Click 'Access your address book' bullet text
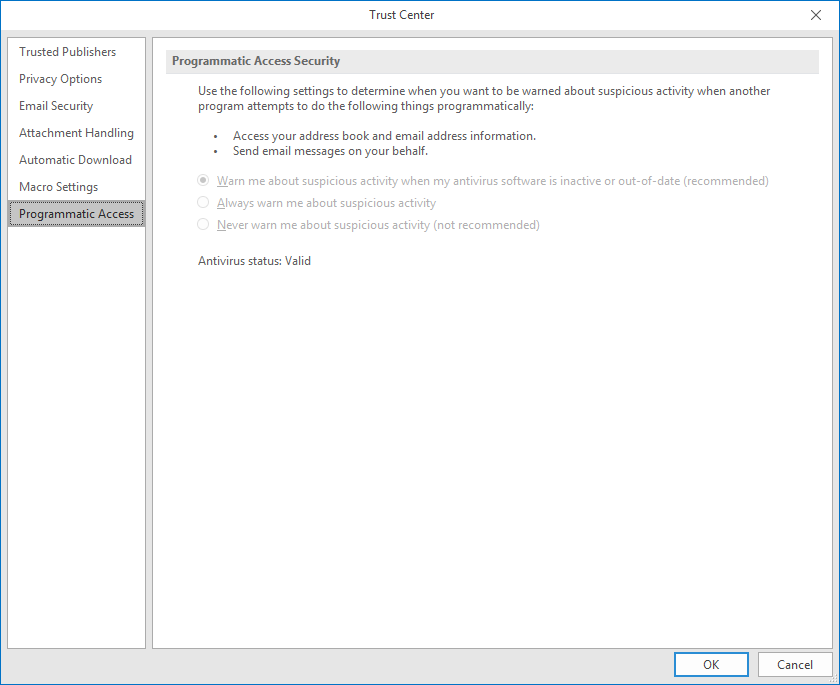Screen dimensions: 840x685 tap(384, 136)
